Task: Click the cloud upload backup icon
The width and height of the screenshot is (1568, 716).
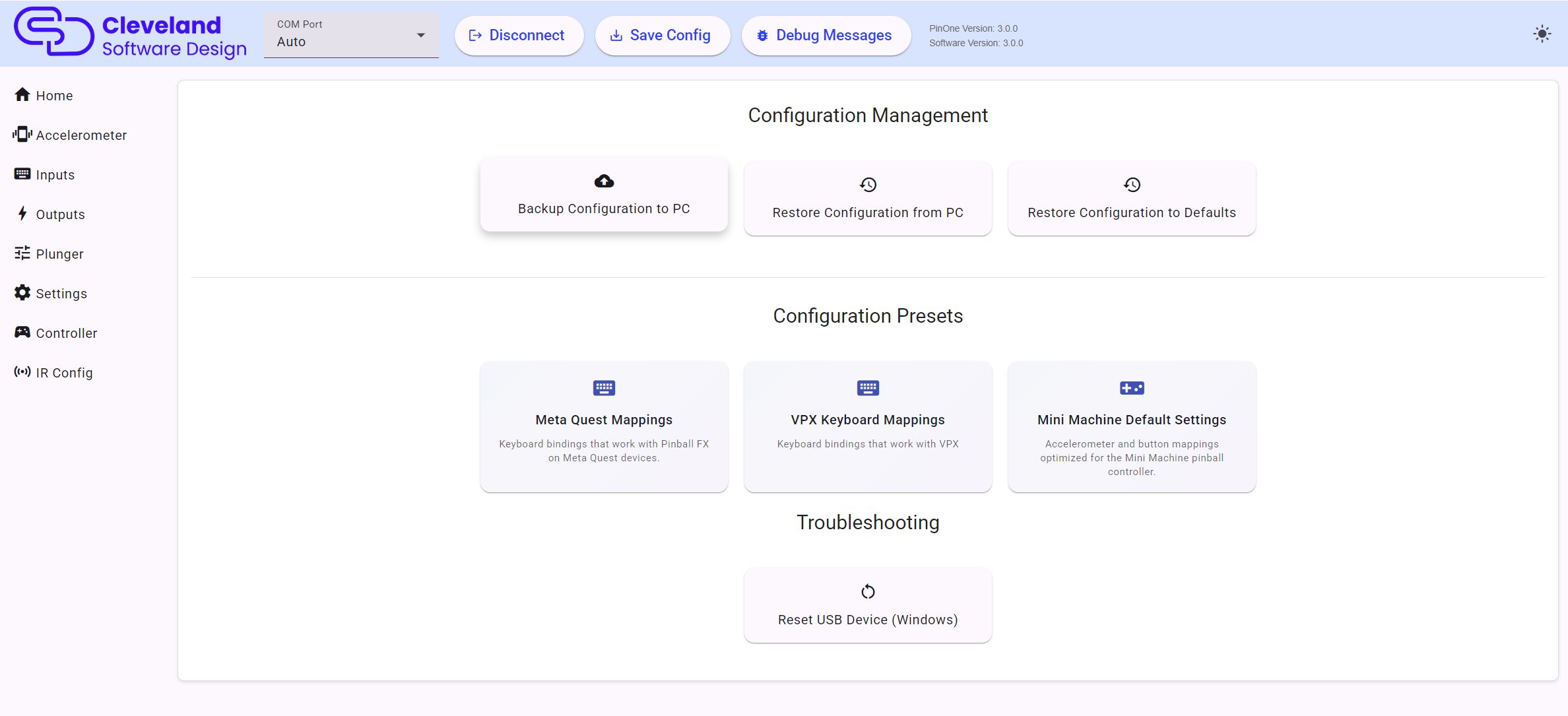Action: tap(604, 181)
